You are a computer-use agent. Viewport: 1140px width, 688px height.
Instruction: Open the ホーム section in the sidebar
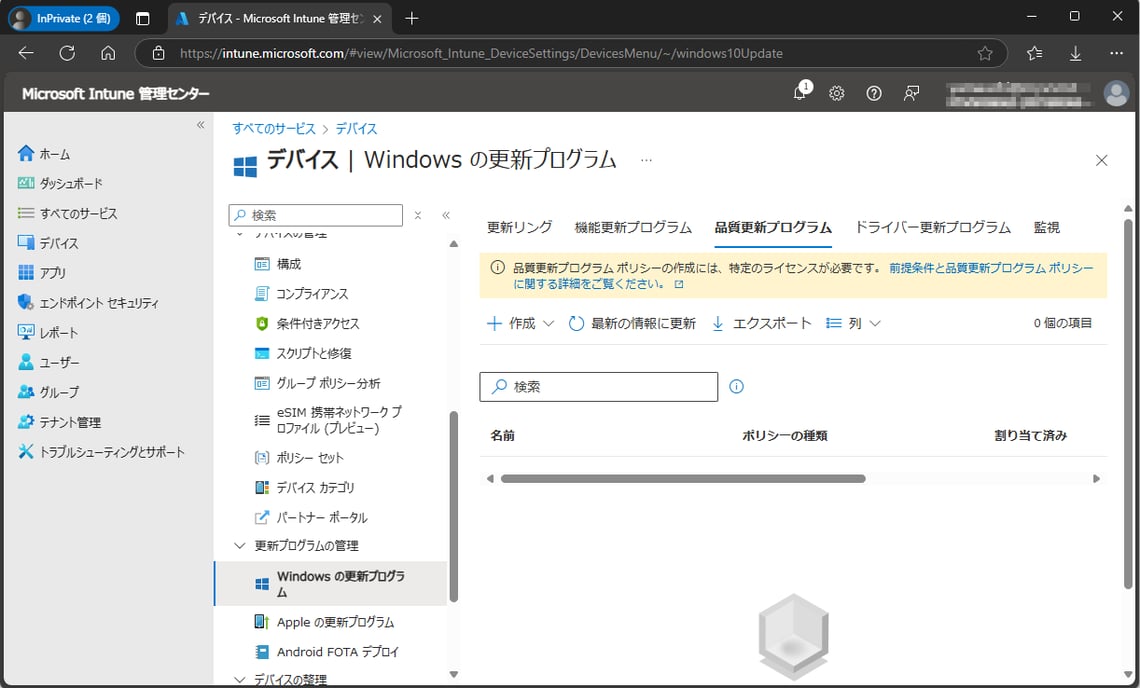(x=50, y=153)
